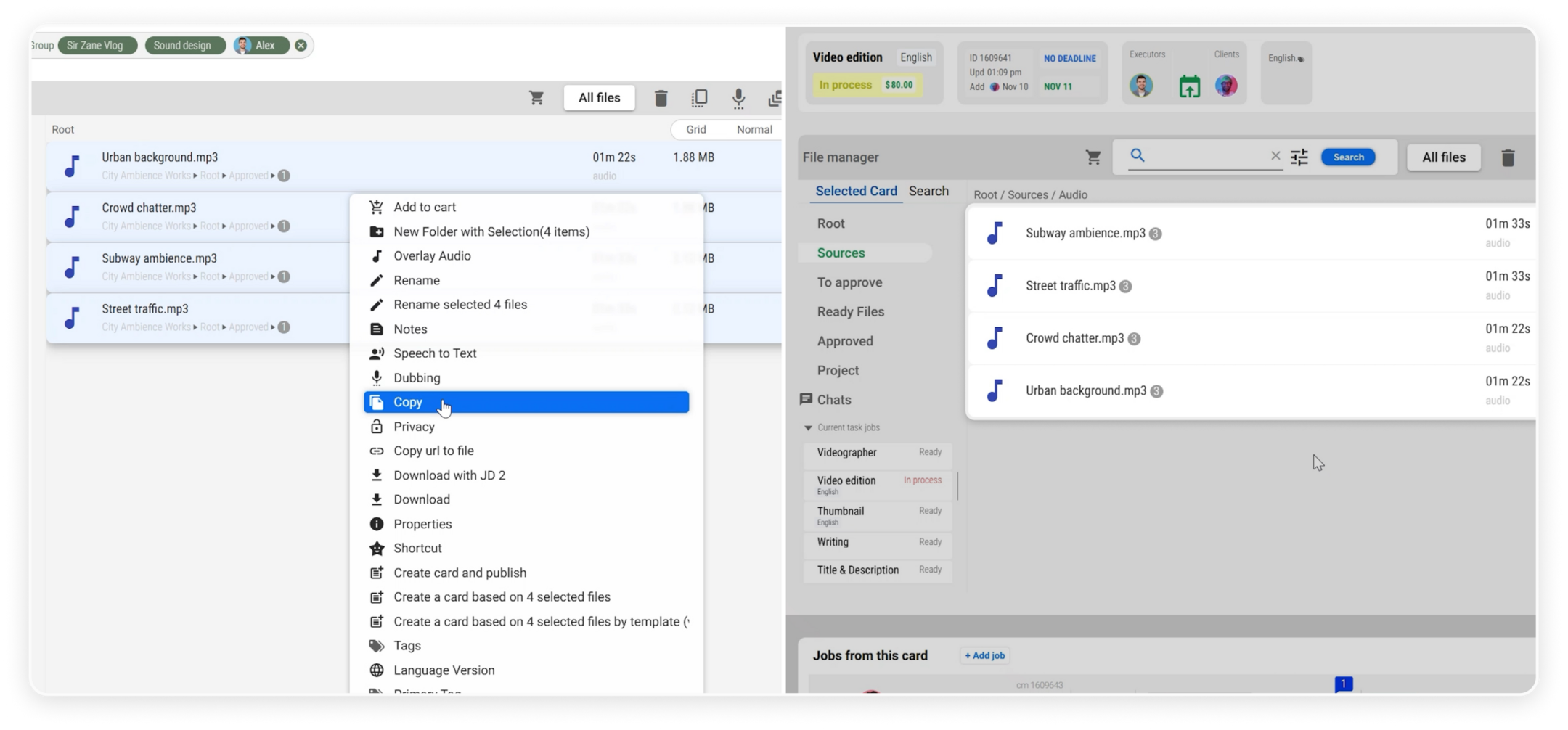Switch to Normal view

(754, 129)
